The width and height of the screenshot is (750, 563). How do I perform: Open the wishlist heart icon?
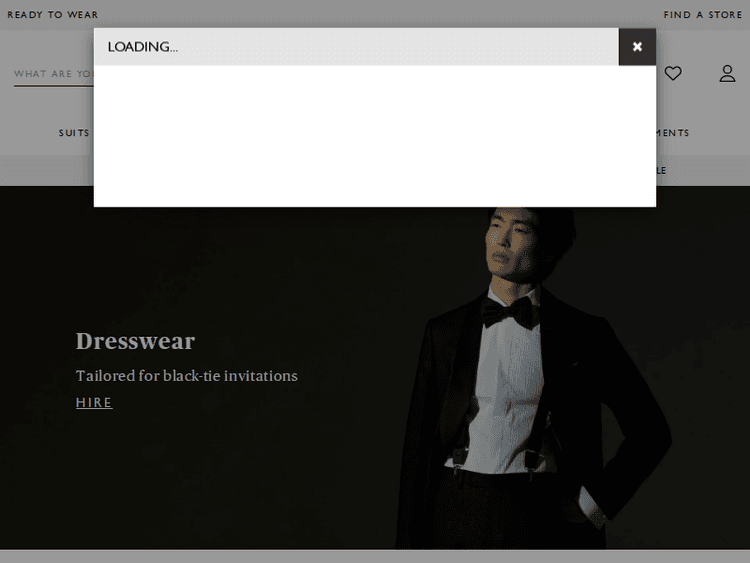(673, 73)
